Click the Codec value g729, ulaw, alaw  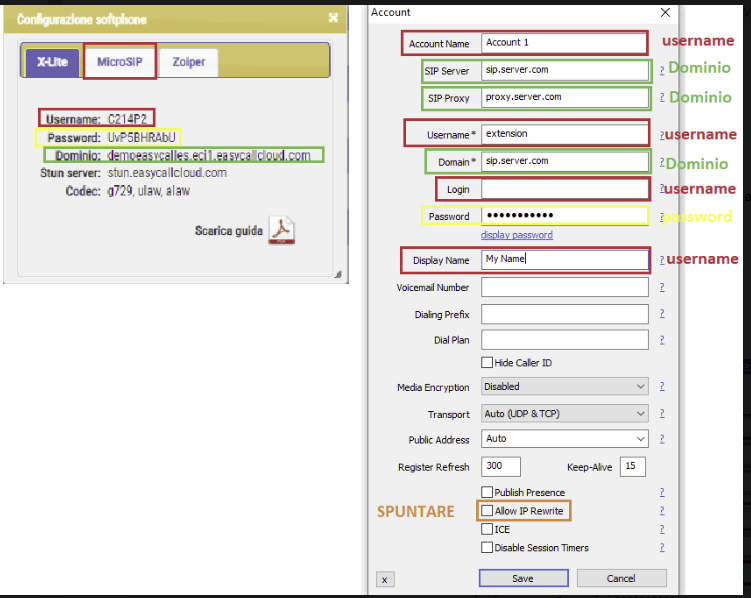point(148,191)
